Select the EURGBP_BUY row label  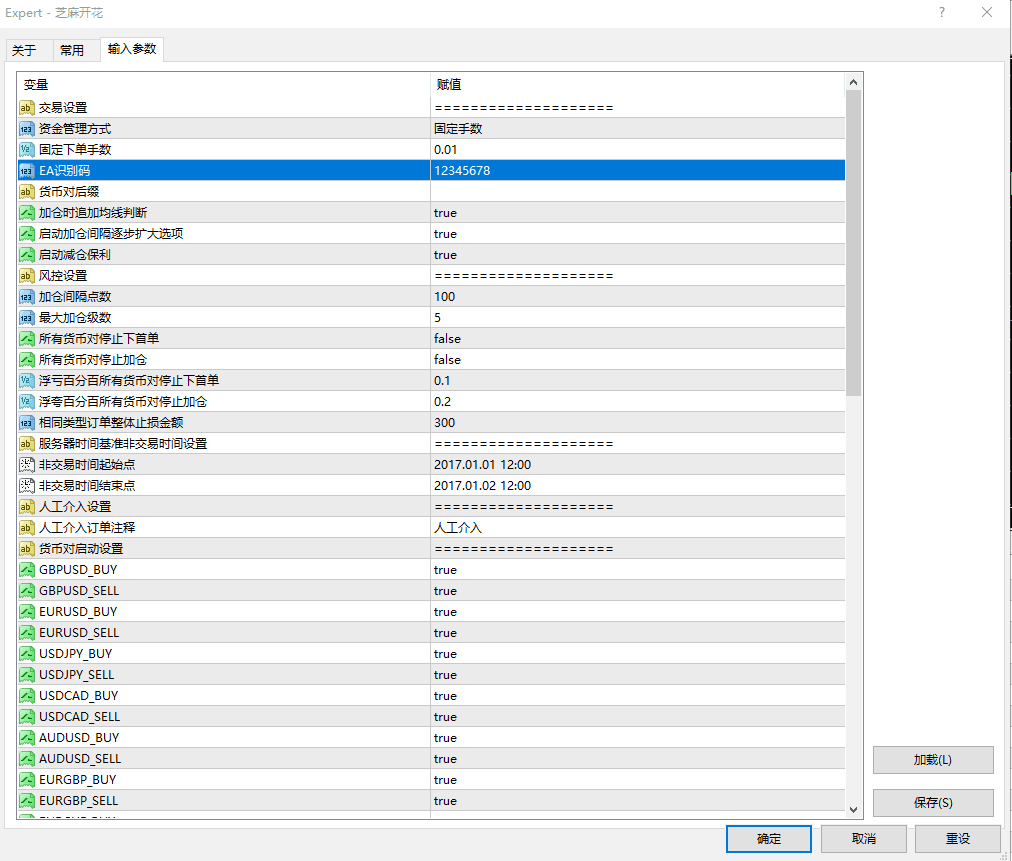click(x=77, y=780)
